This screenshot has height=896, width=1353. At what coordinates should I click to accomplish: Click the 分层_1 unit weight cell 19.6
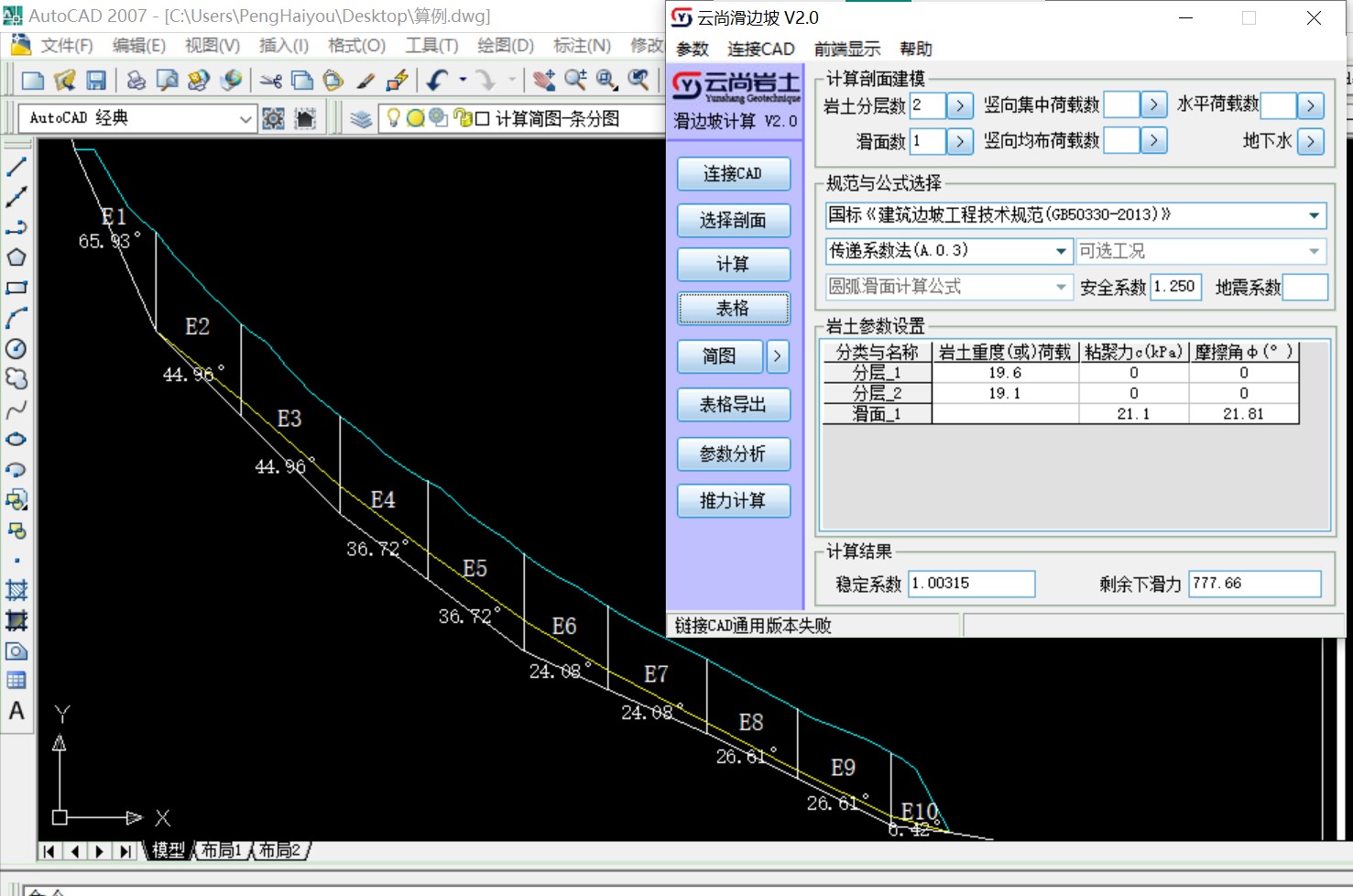tap(1005, 373)
